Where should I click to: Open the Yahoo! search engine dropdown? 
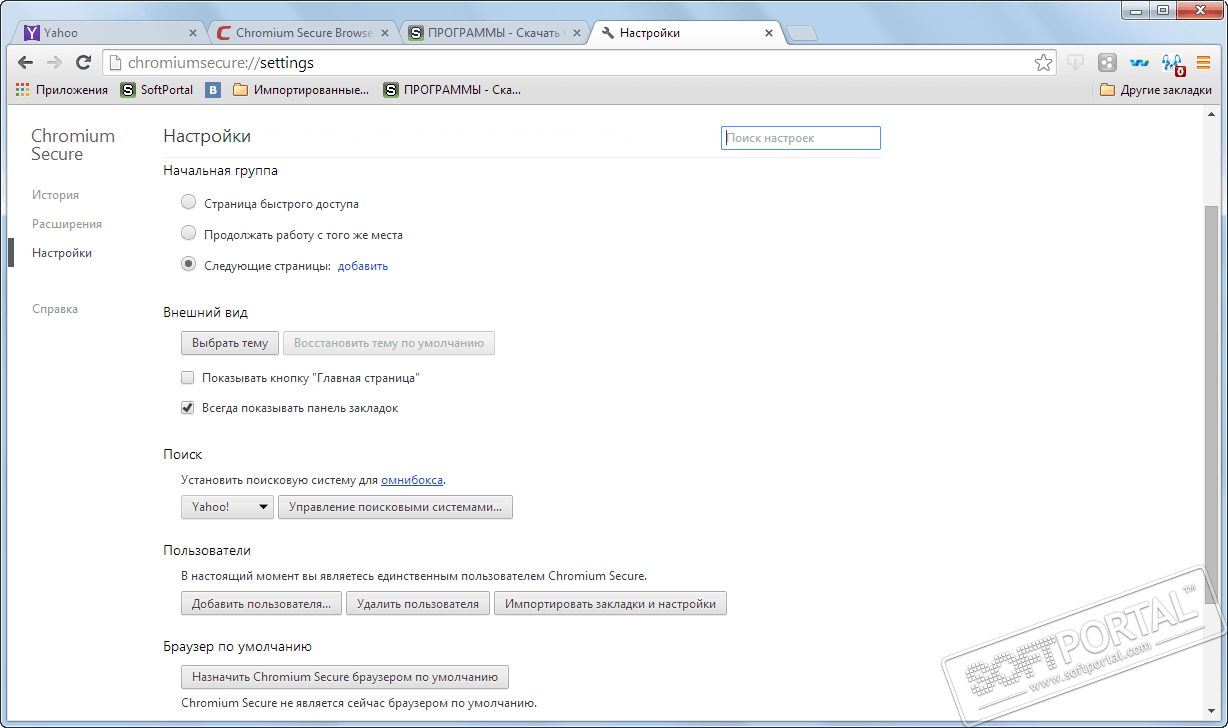[x=227, y=507]
